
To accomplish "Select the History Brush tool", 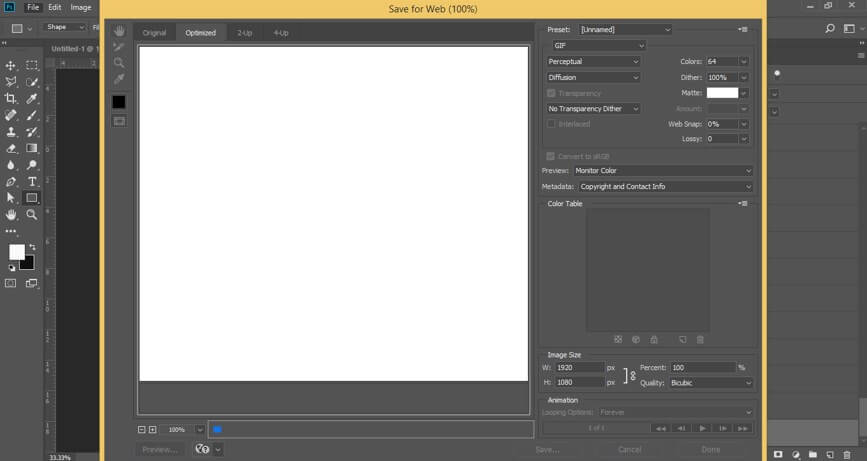I will click(x=32, y=132).
